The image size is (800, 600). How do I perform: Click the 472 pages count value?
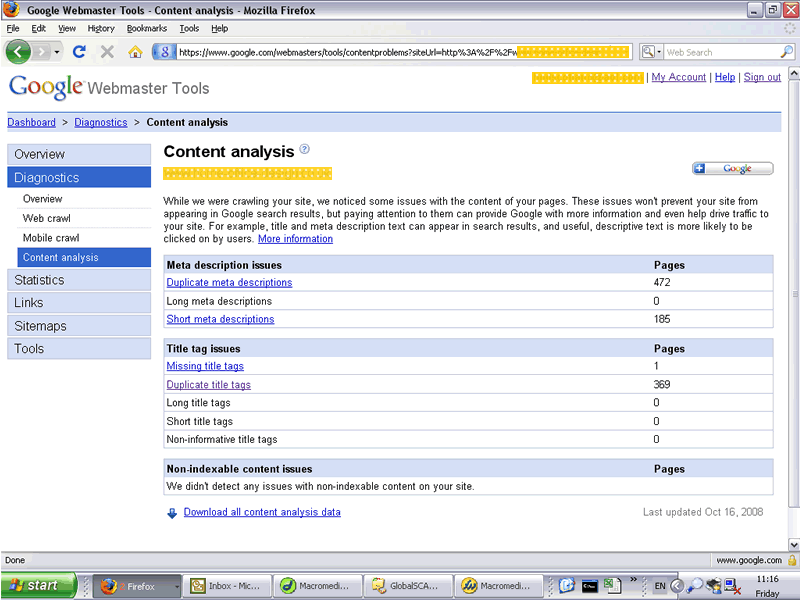(x=662, y=283)
